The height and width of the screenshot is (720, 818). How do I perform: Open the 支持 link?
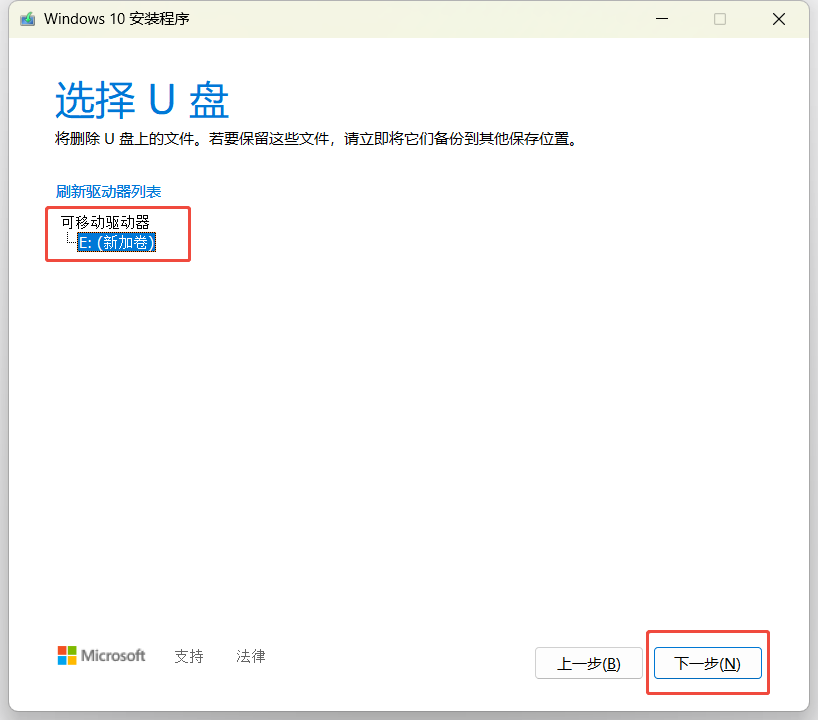(189, 656)
